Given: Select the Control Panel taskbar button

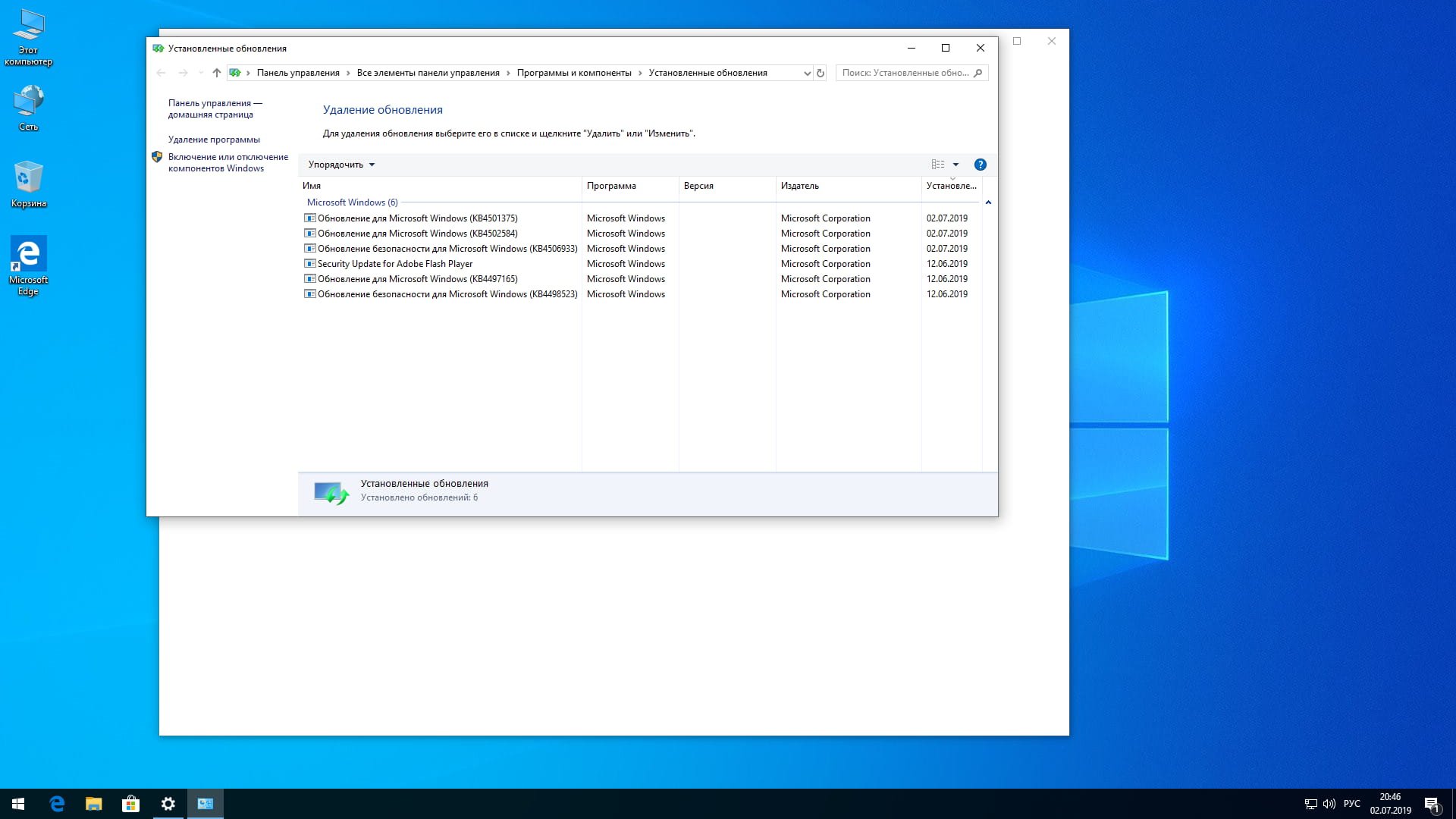Looking at the screenshot, I should coord(206,804).
